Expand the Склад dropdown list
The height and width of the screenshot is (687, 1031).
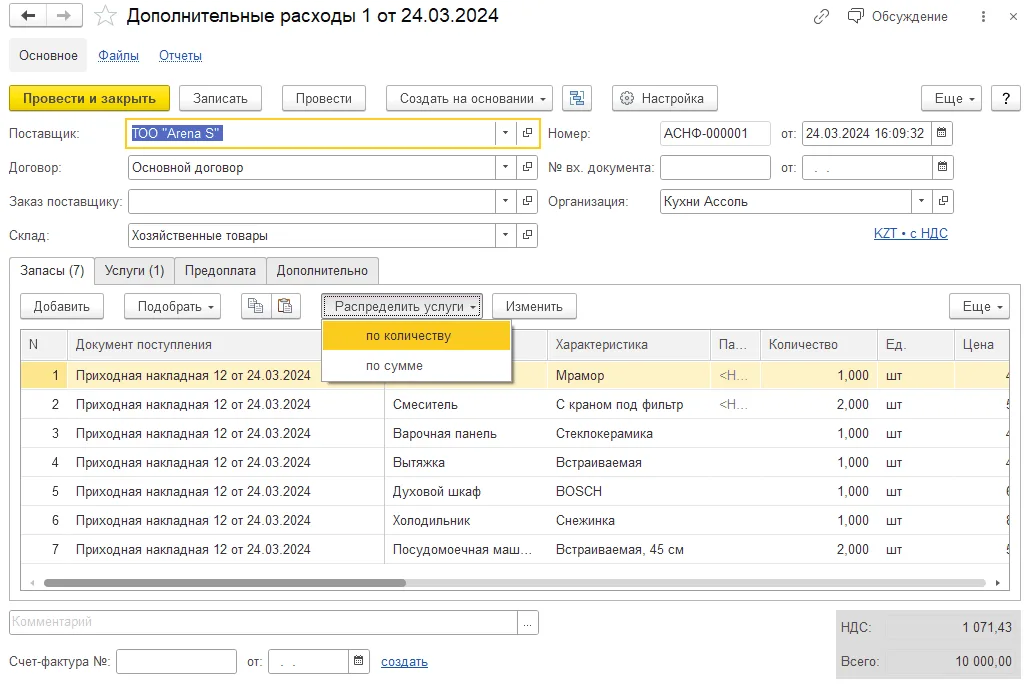505,235
